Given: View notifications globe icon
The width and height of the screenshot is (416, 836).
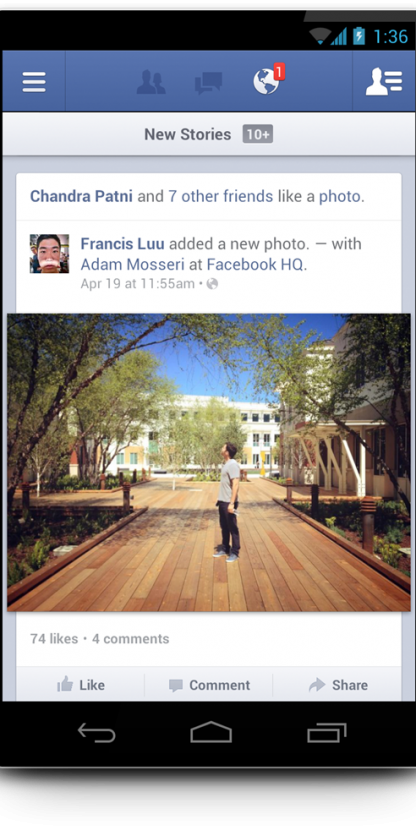Looking at the screenshot, I should point(268,80).
